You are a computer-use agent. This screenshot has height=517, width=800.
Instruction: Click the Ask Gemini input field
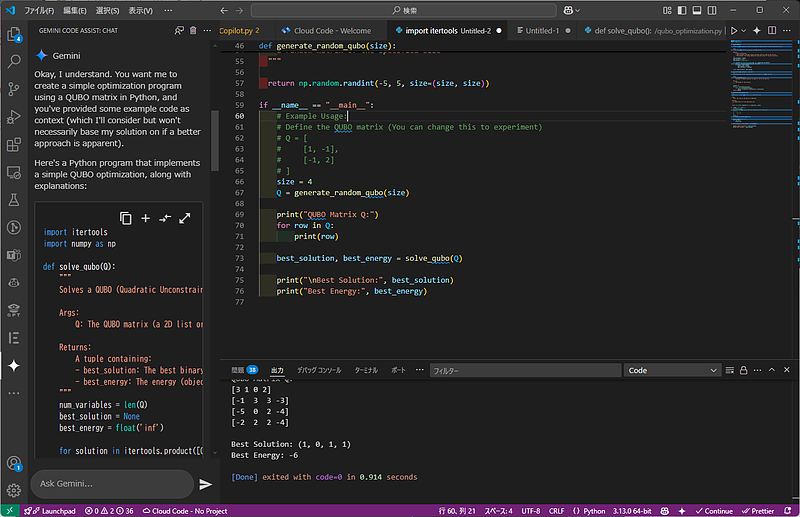coord(110,484)
